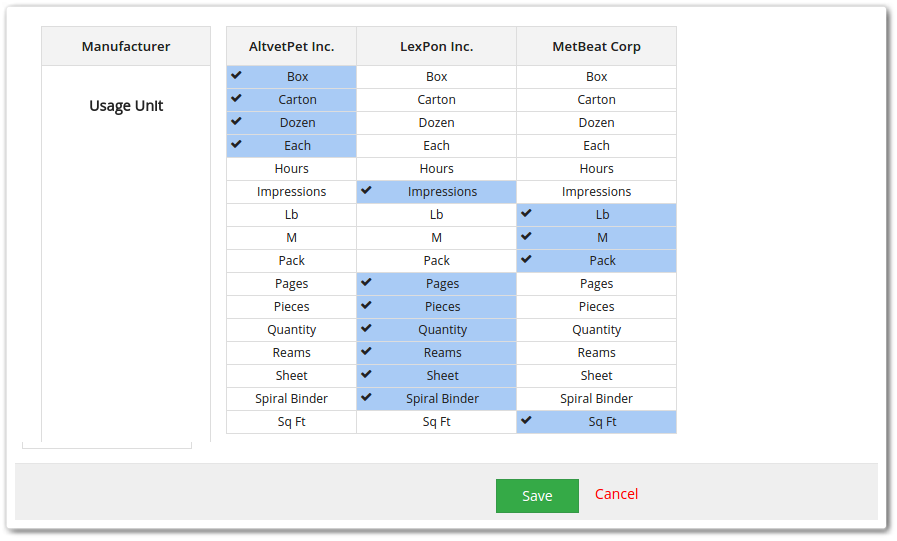The height and width of the screenshot is (541, 897).
Task: Deselect M under MetBeat Corp
Action: (x=596, y=238)
